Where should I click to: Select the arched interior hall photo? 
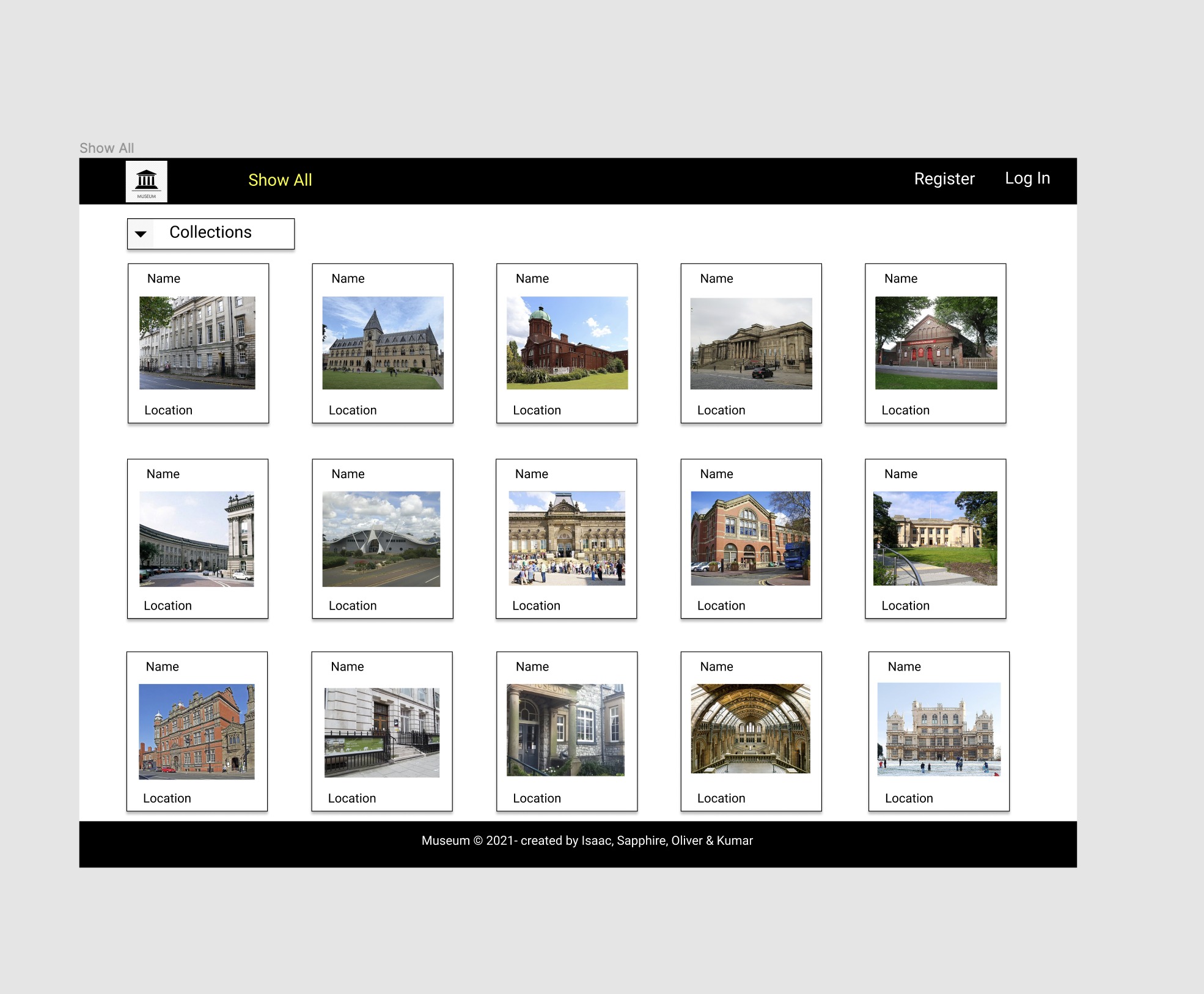click(751, 729)
